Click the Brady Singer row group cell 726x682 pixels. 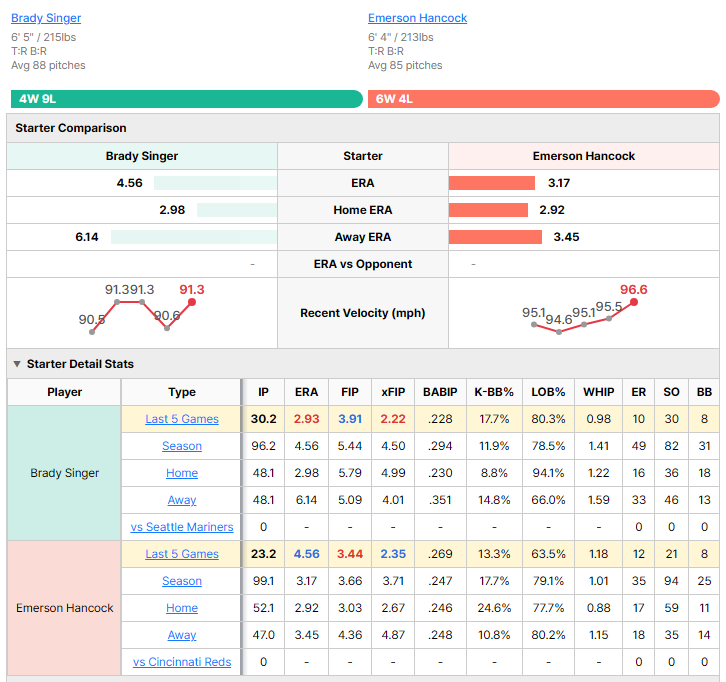coord(64,473)
